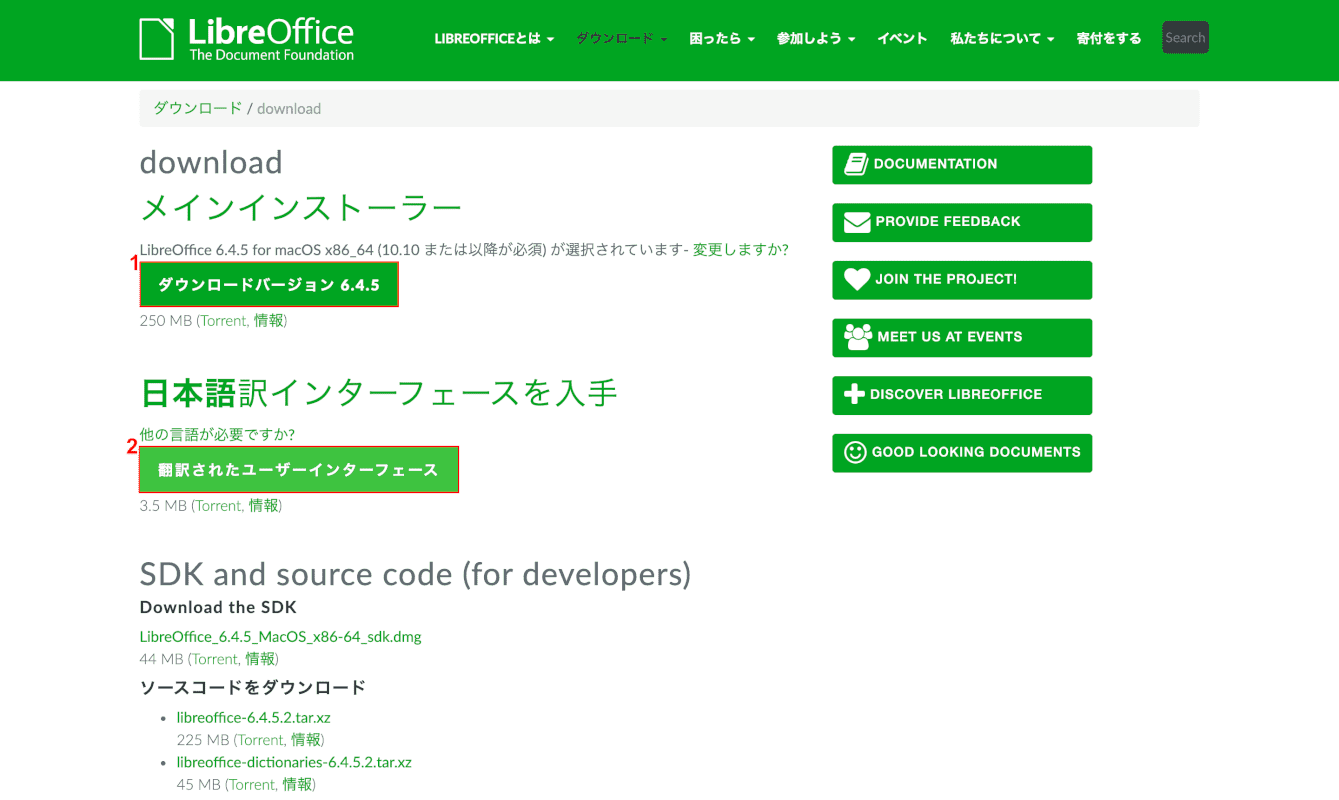Go to the イベント page

(x=902, y=39)
